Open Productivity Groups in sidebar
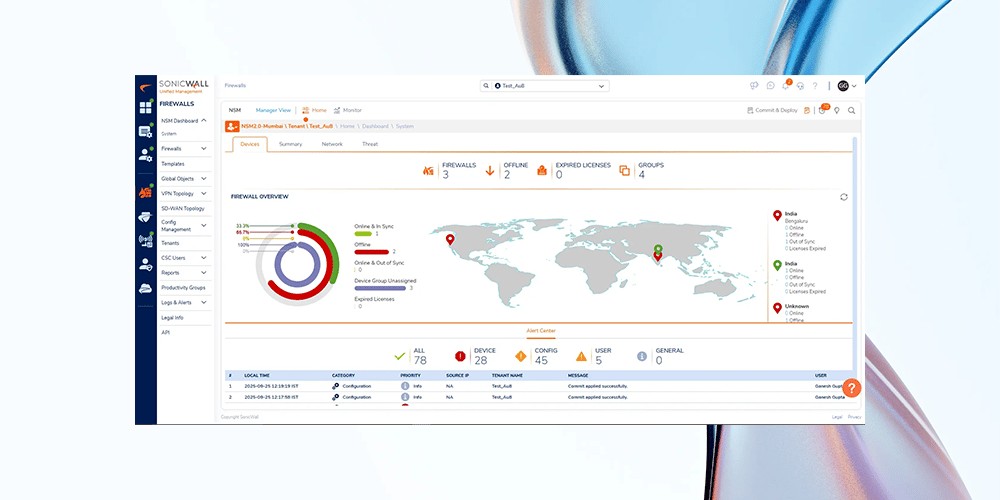Image resolution: width=1000 pixels, height=500 pixels. 183,288
